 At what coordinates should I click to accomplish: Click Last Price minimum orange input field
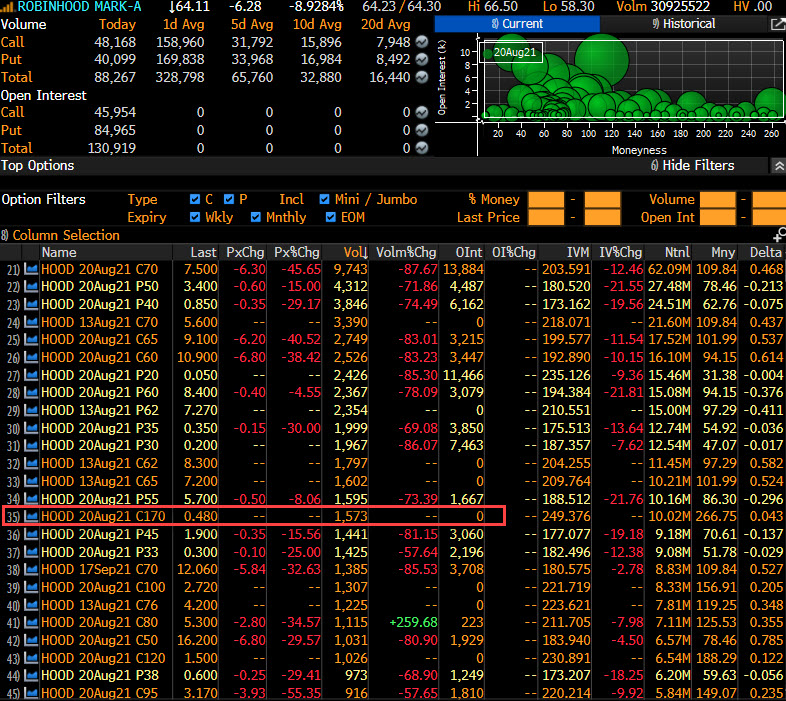[546, 217]
